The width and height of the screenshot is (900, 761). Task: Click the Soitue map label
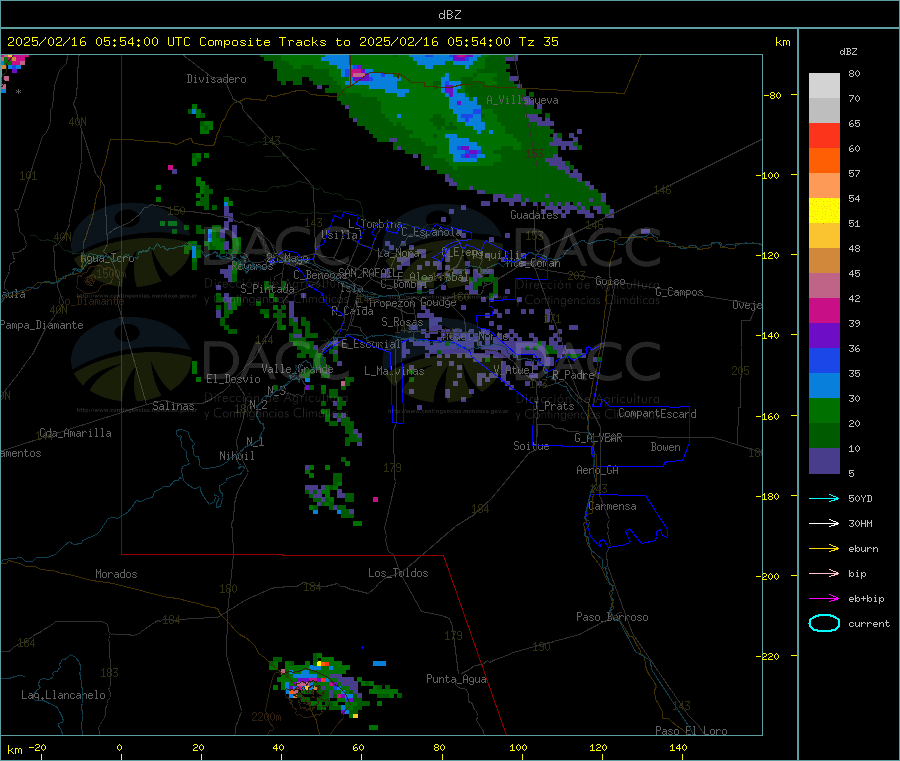(531, 446)
